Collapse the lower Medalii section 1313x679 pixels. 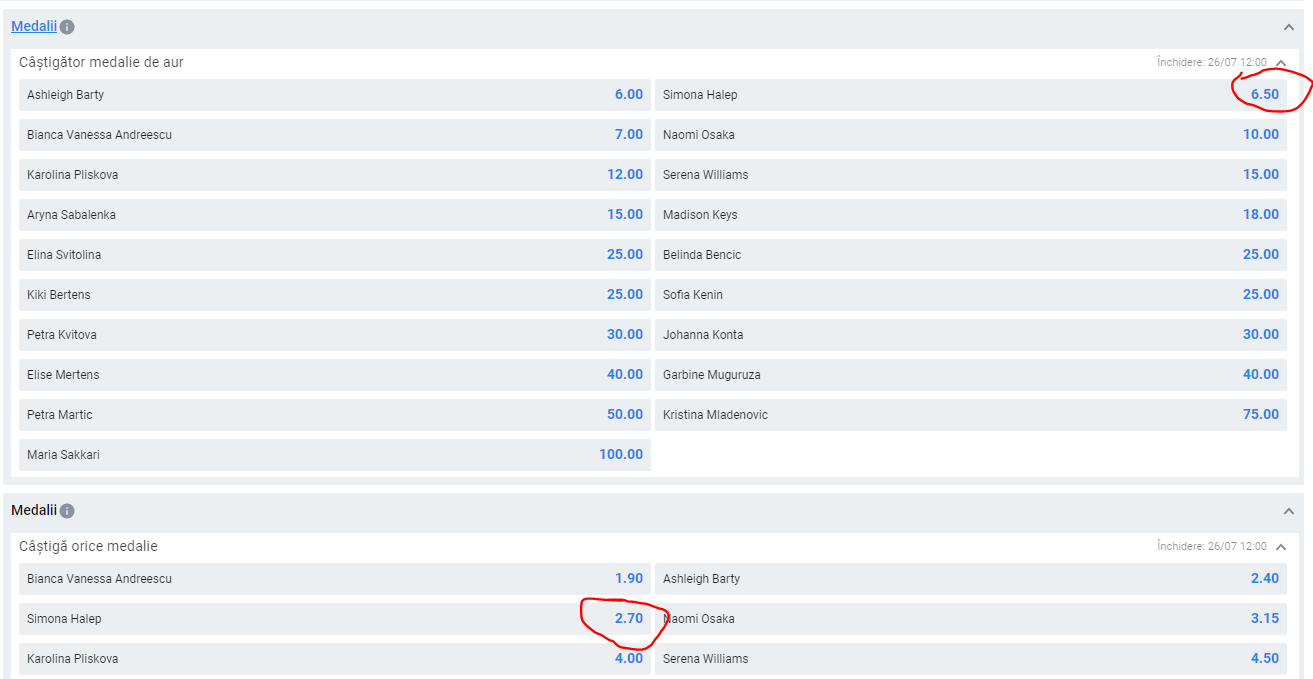tap(1288, 511)
